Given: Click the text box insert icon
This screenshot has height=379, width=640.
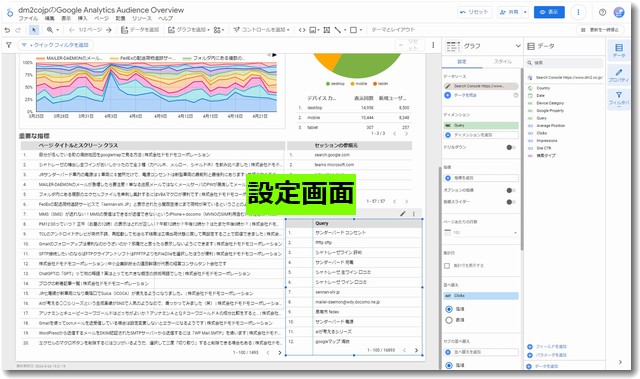Looking at the screenshot, I should 327,30.
